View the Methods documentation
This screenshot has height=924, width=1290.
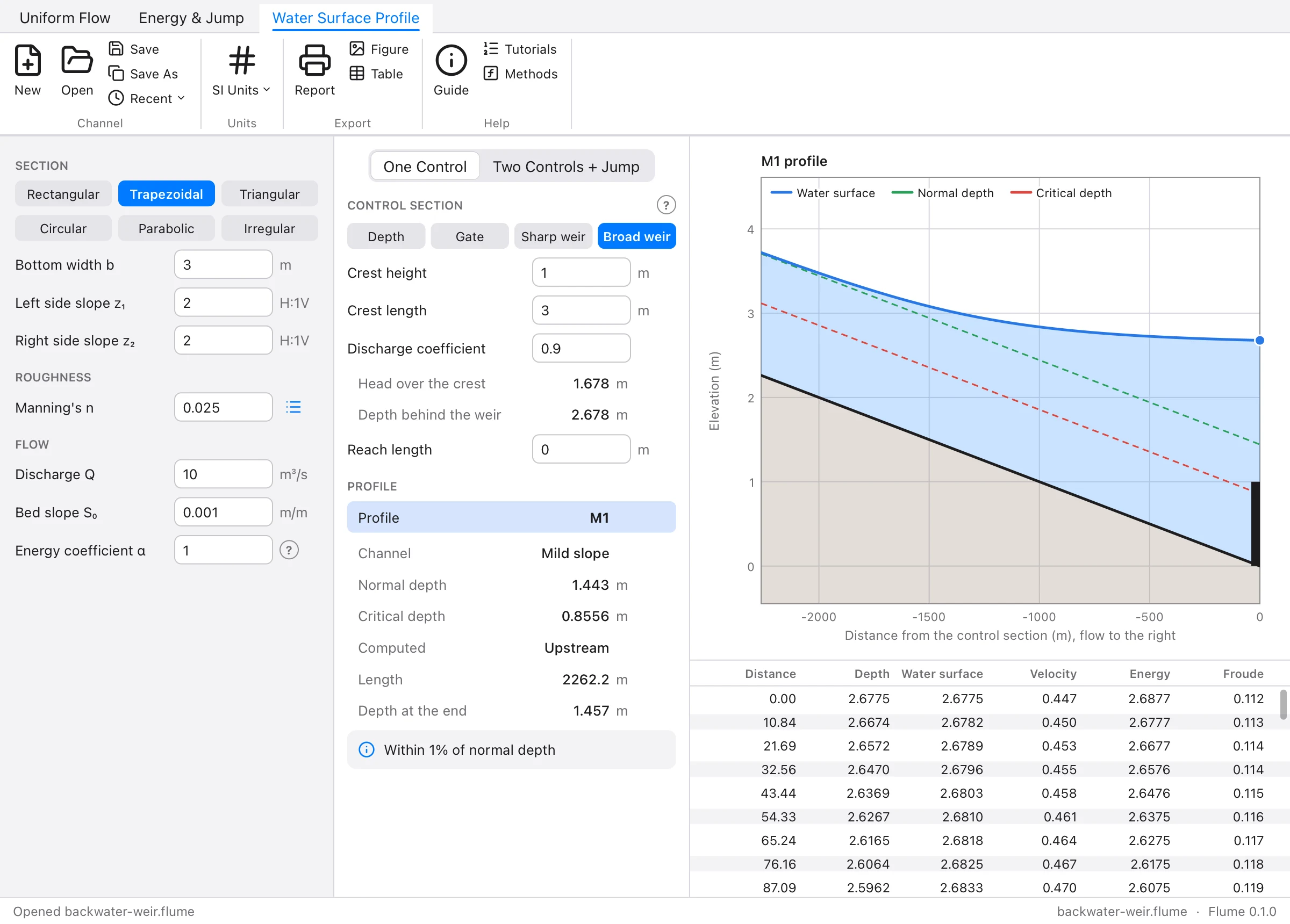pos(520,74)
